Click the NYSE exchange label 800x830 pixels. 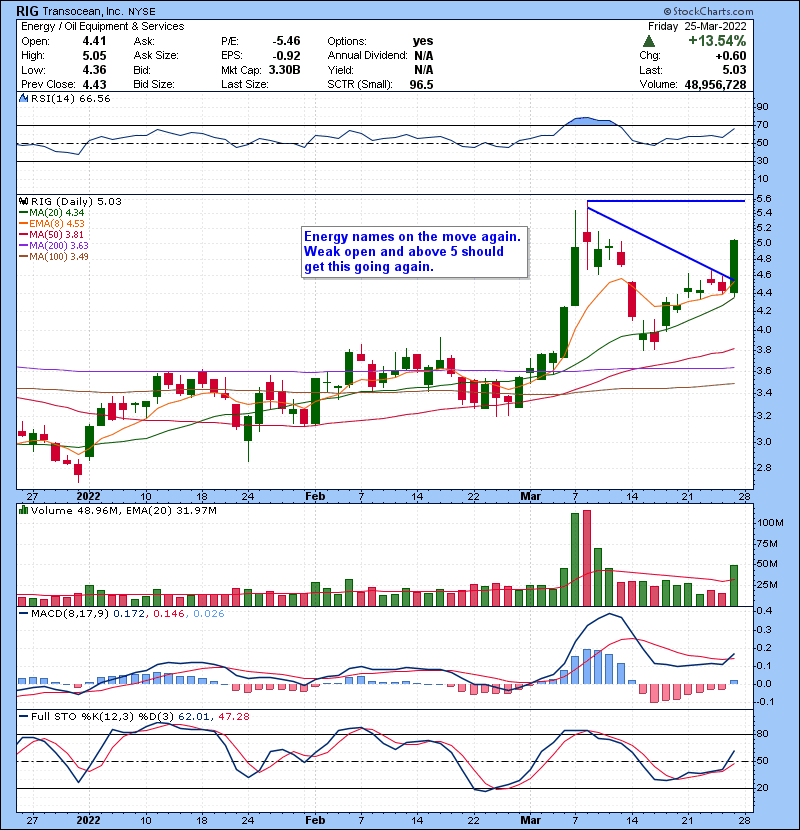pos(141,11)
